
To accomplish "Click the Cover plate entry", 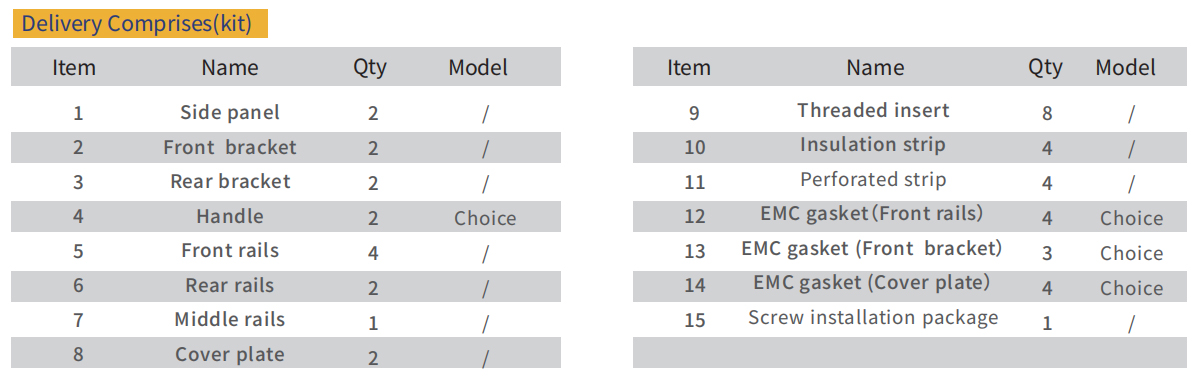I will tap(230, 354).
